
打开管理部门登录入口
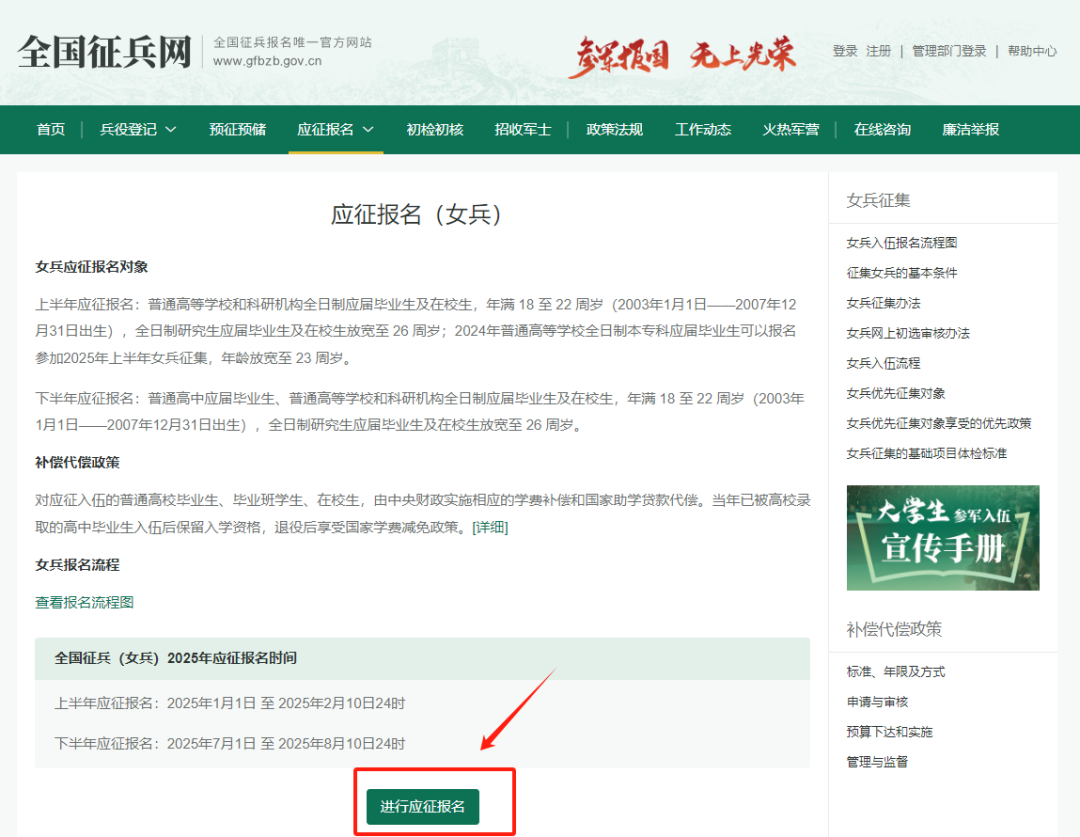coord(949,51)
